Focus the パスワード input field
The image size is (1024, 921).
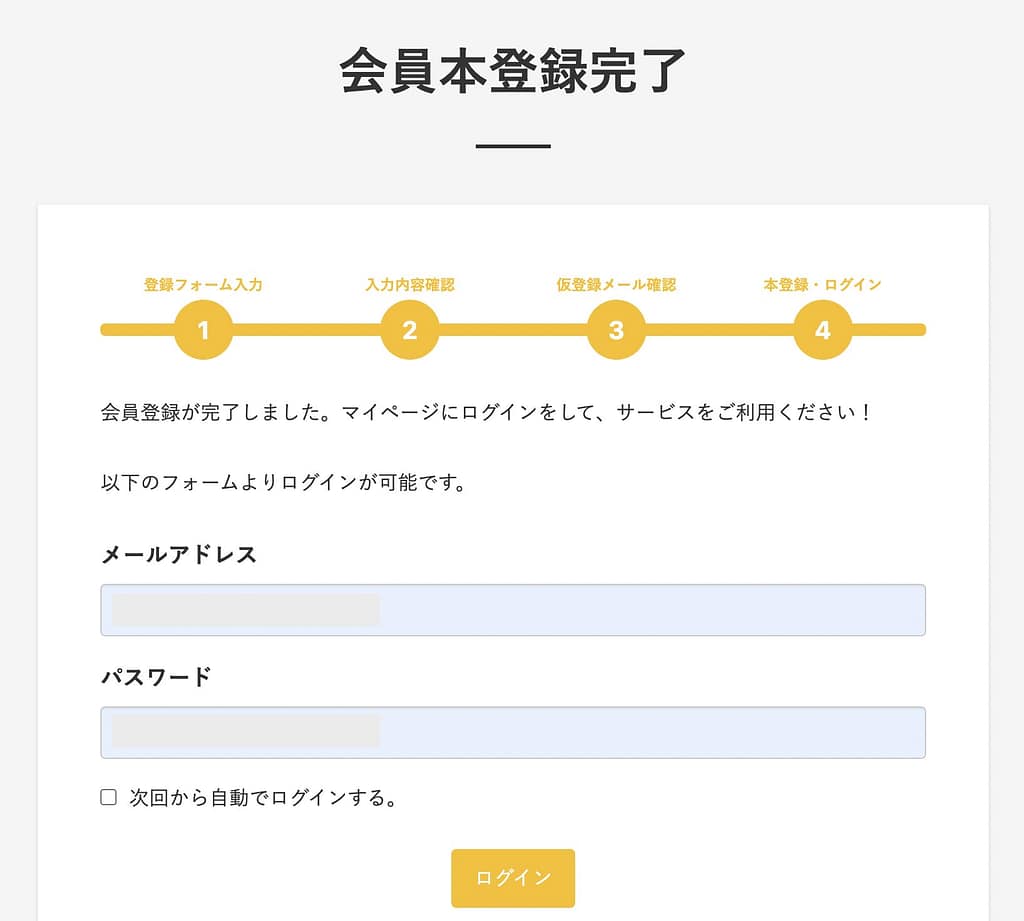pyautogui.click(x=512, y=733)
